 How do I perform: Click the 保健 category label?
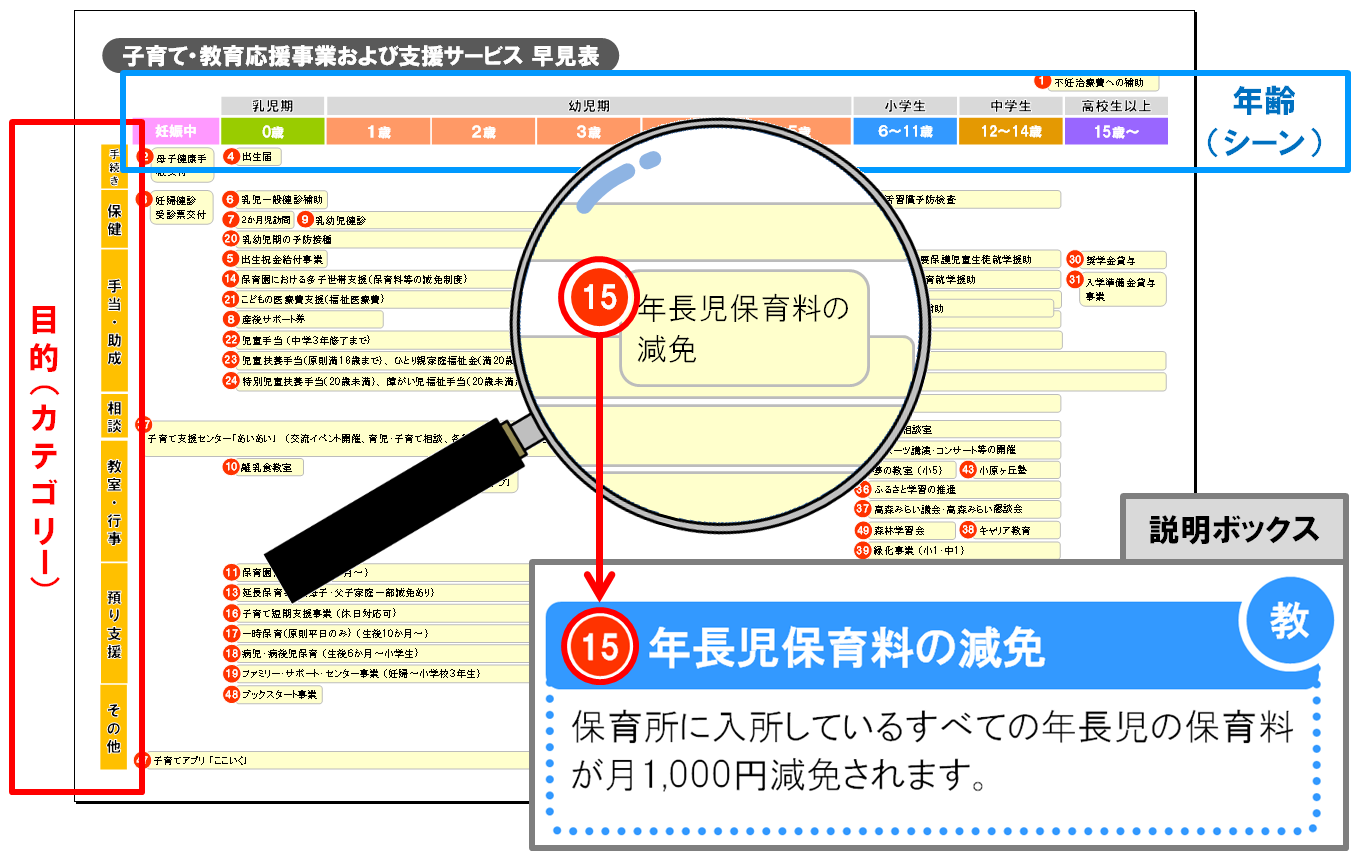pos(115,219)
